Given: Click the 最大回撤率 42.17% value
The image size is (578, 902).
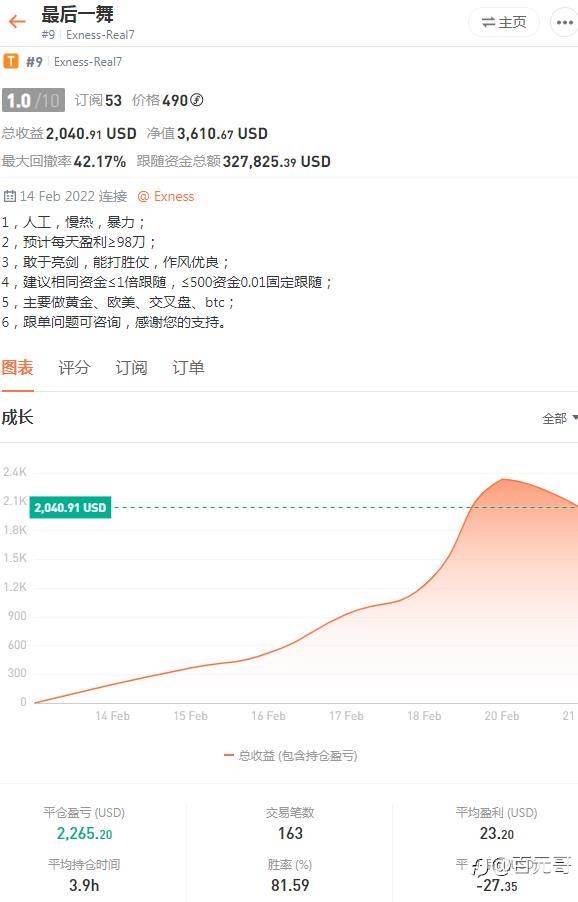Looking at the screenshot, I should coord(63,161).
